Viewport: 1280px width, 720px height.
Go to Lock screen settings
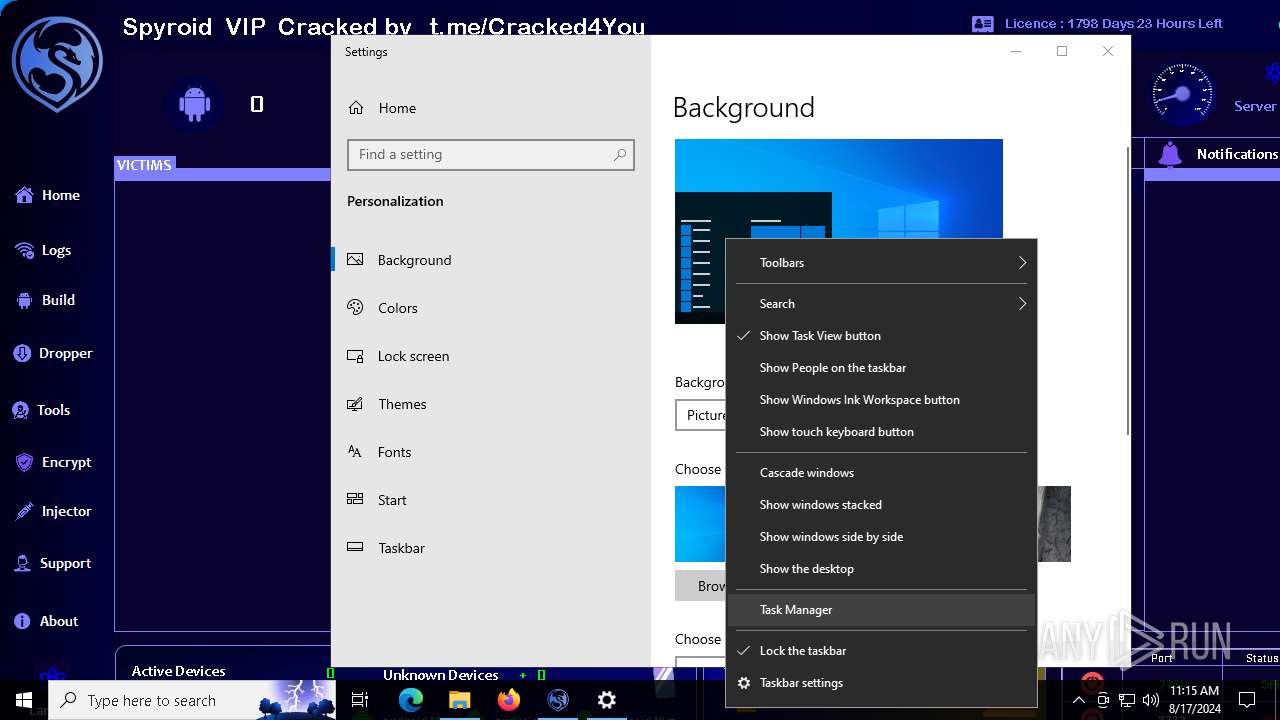pyautogui.click(x=491, y=356)
